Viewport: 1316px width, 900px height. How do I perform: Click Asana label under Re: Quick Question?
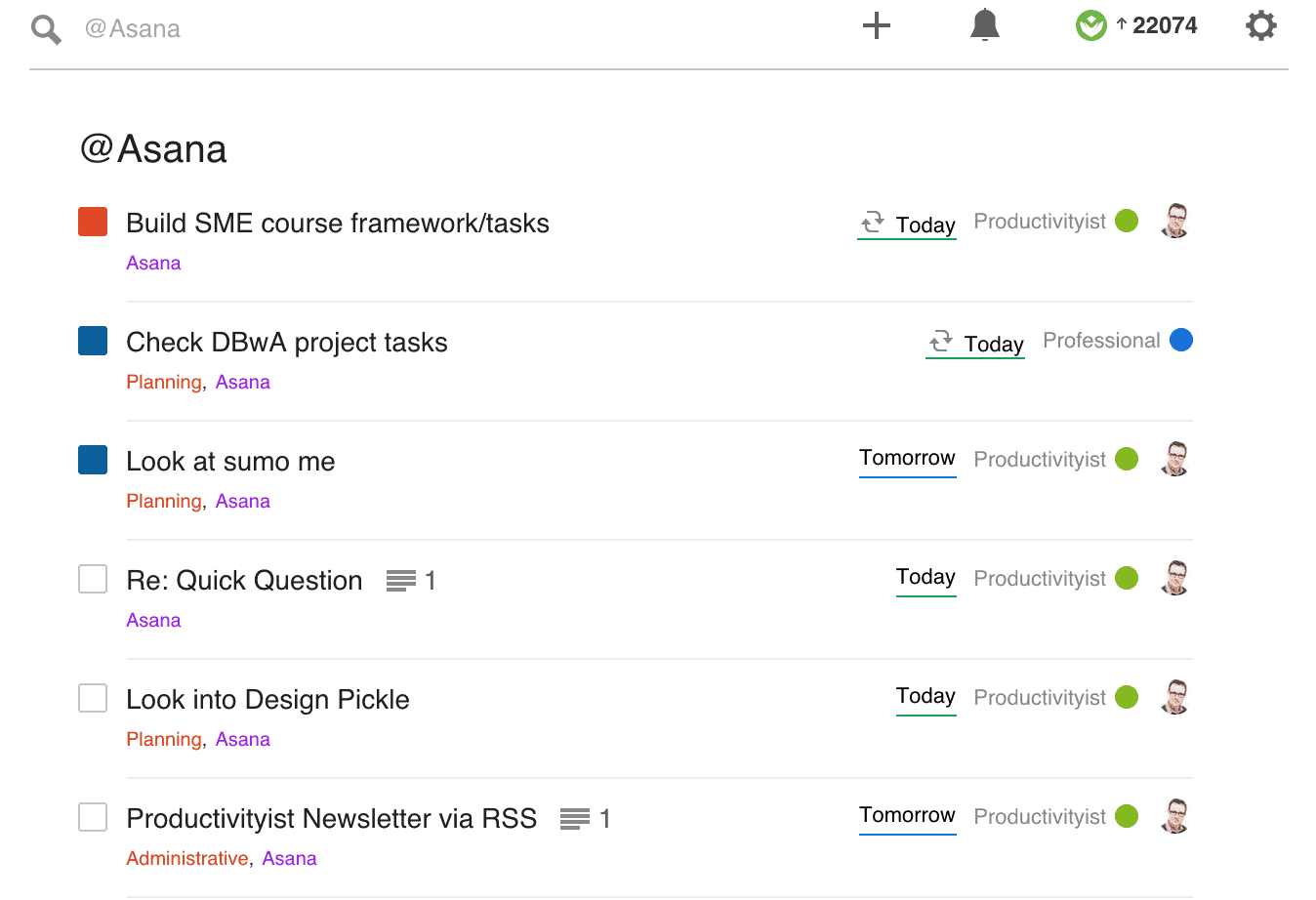153,620
